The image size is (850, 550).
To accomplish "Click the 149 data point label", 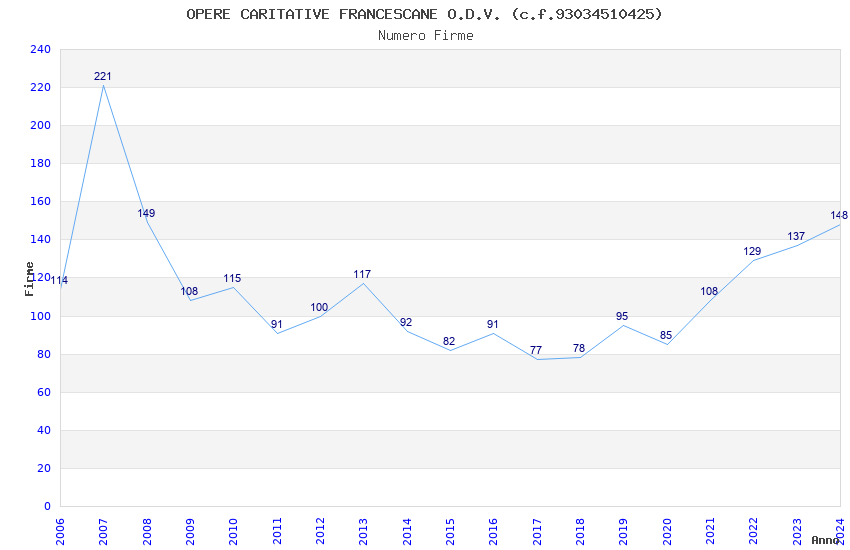I will [146, 213].
